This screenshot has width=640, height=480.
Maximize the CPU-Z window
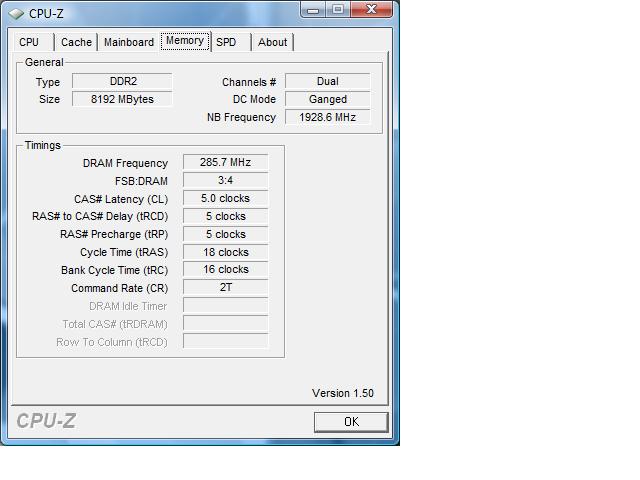click(x=338, y=10)
